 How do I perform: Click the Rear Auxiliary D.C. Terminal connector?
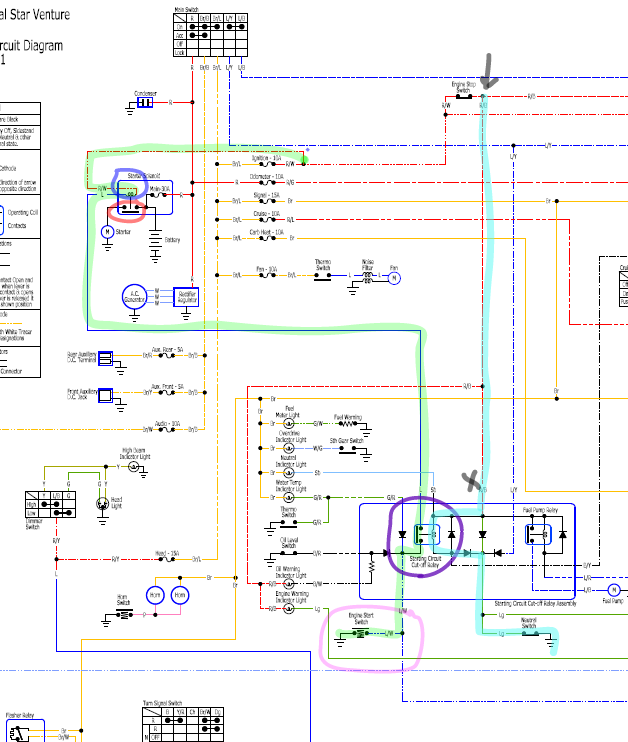(x=105, y=358)
